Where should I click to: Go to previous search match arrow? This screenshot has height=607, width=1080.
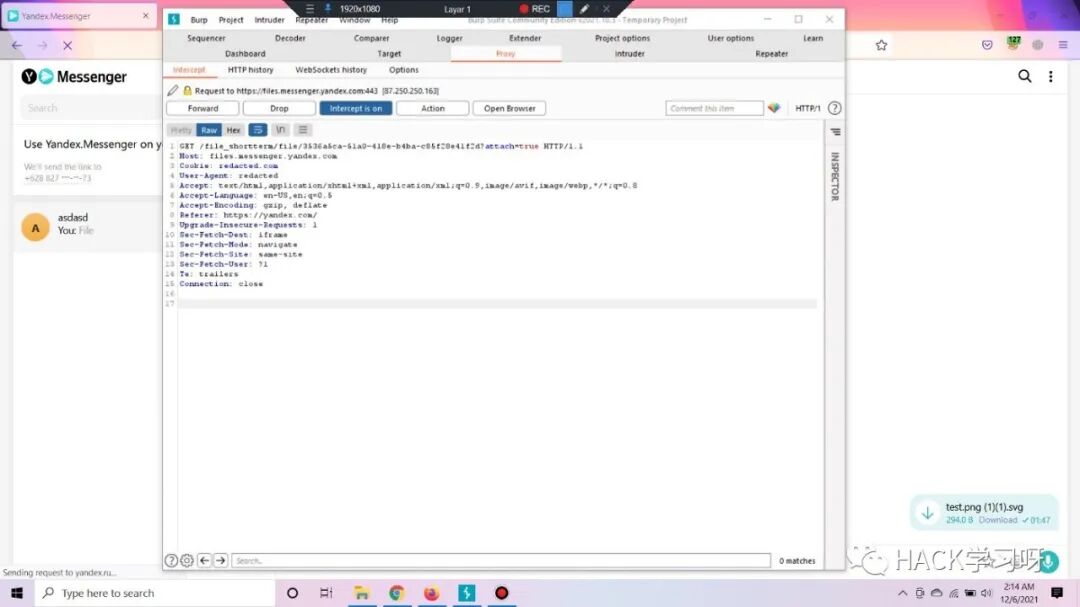[204, 560]
